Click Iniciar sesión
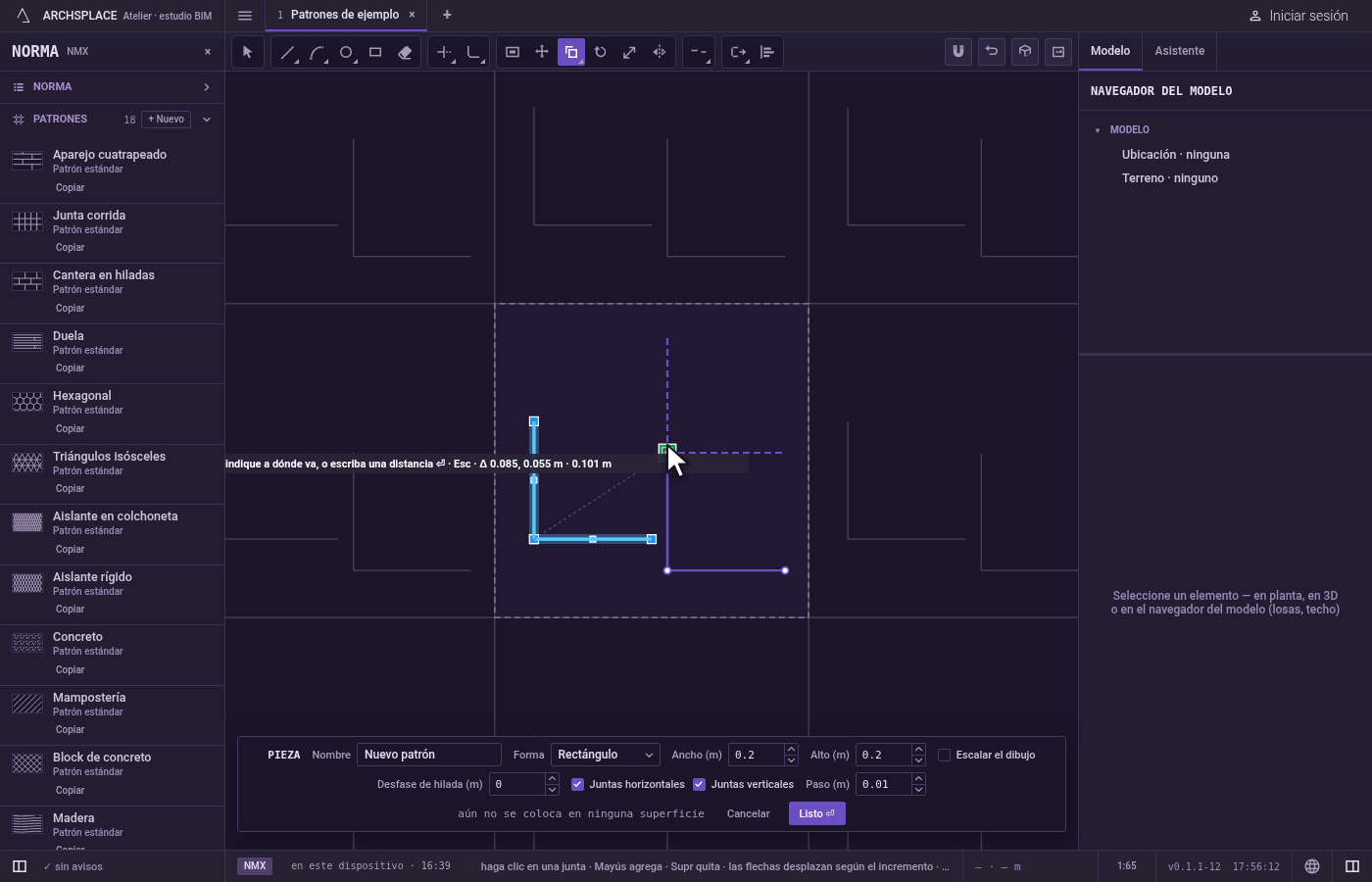The image size is (1372, 882). [x=1298, y=16]
